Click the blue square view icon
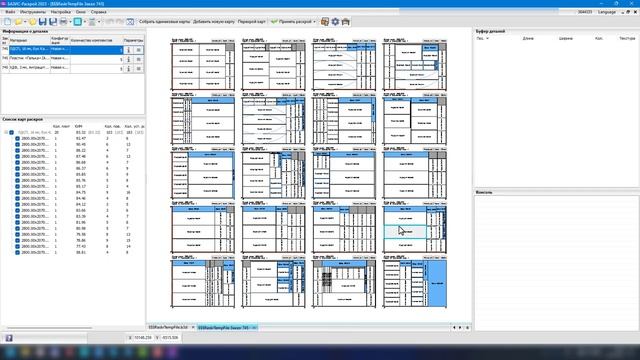The image size is (640, 360). point(78,22)
